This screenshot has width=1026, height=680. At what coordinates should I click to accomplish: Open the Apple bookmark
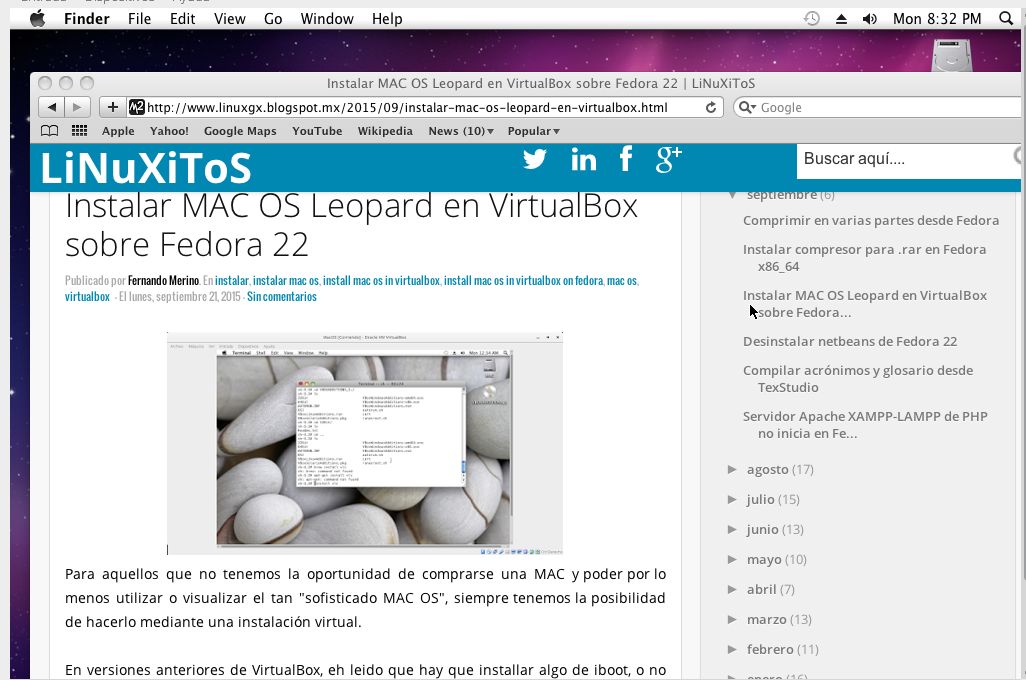pos(118,131)
